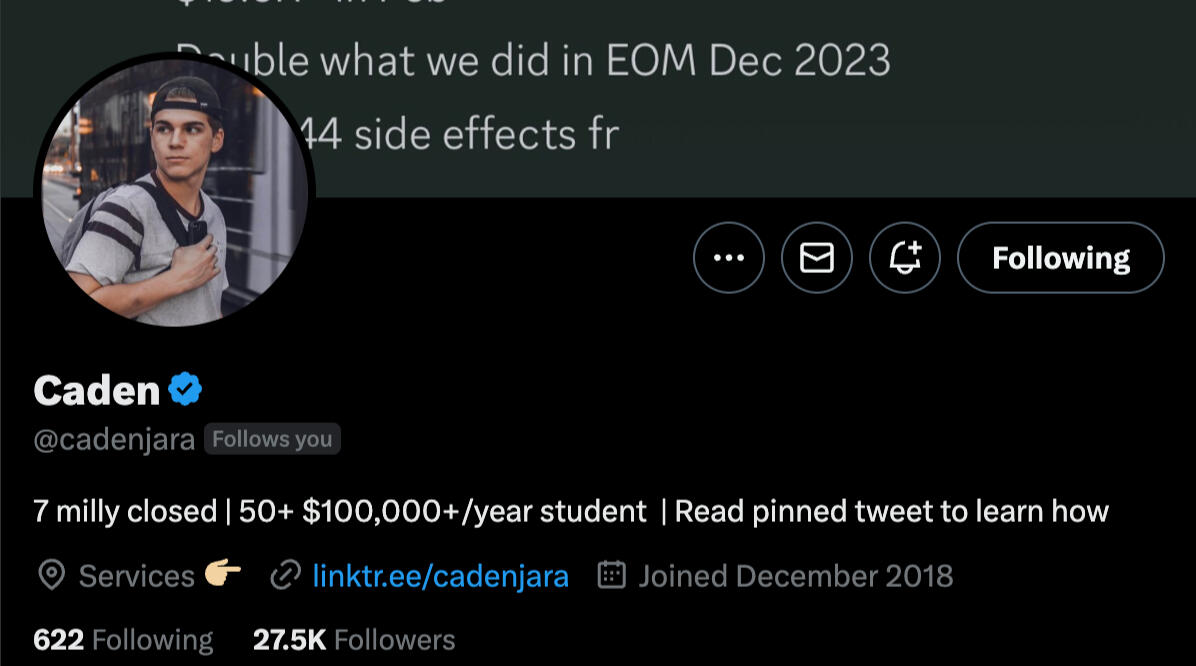1196x666 pixels.
Task: Click the calendar icon by join date
Action: pyautogui.click(x=611, y=576)
